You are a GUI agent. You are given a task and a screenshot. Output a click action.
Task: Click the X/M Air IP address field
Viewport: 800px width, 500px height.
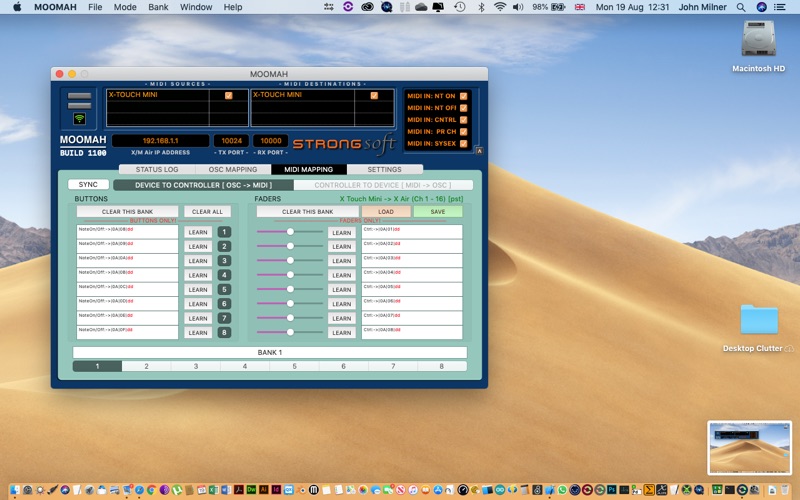click(160, 141)
